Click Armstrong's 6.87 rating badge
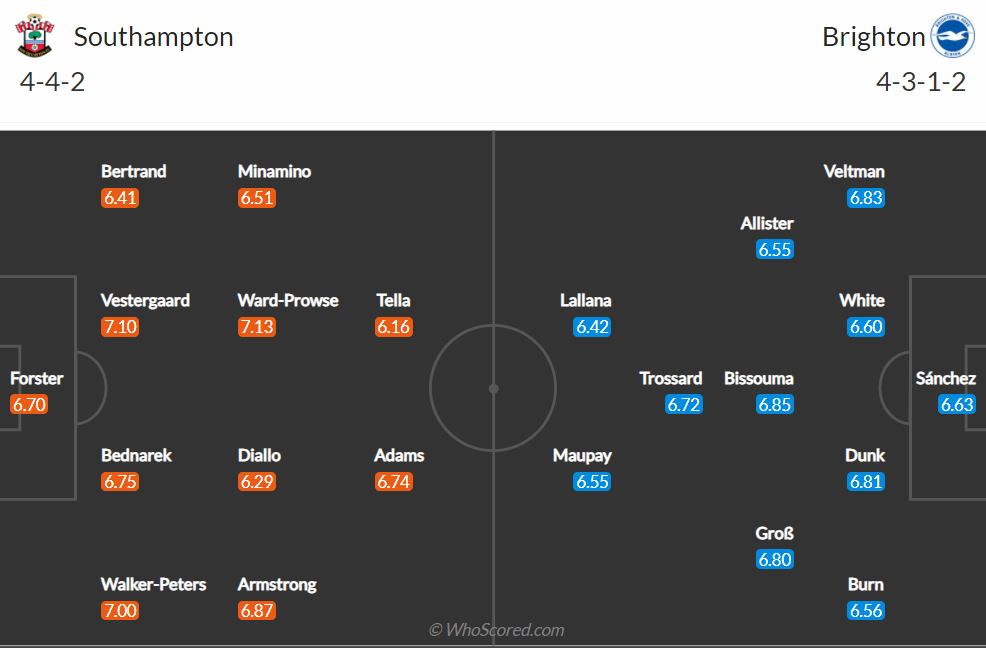The width and height of the screenshot is (986, 648). click(257, 611)
